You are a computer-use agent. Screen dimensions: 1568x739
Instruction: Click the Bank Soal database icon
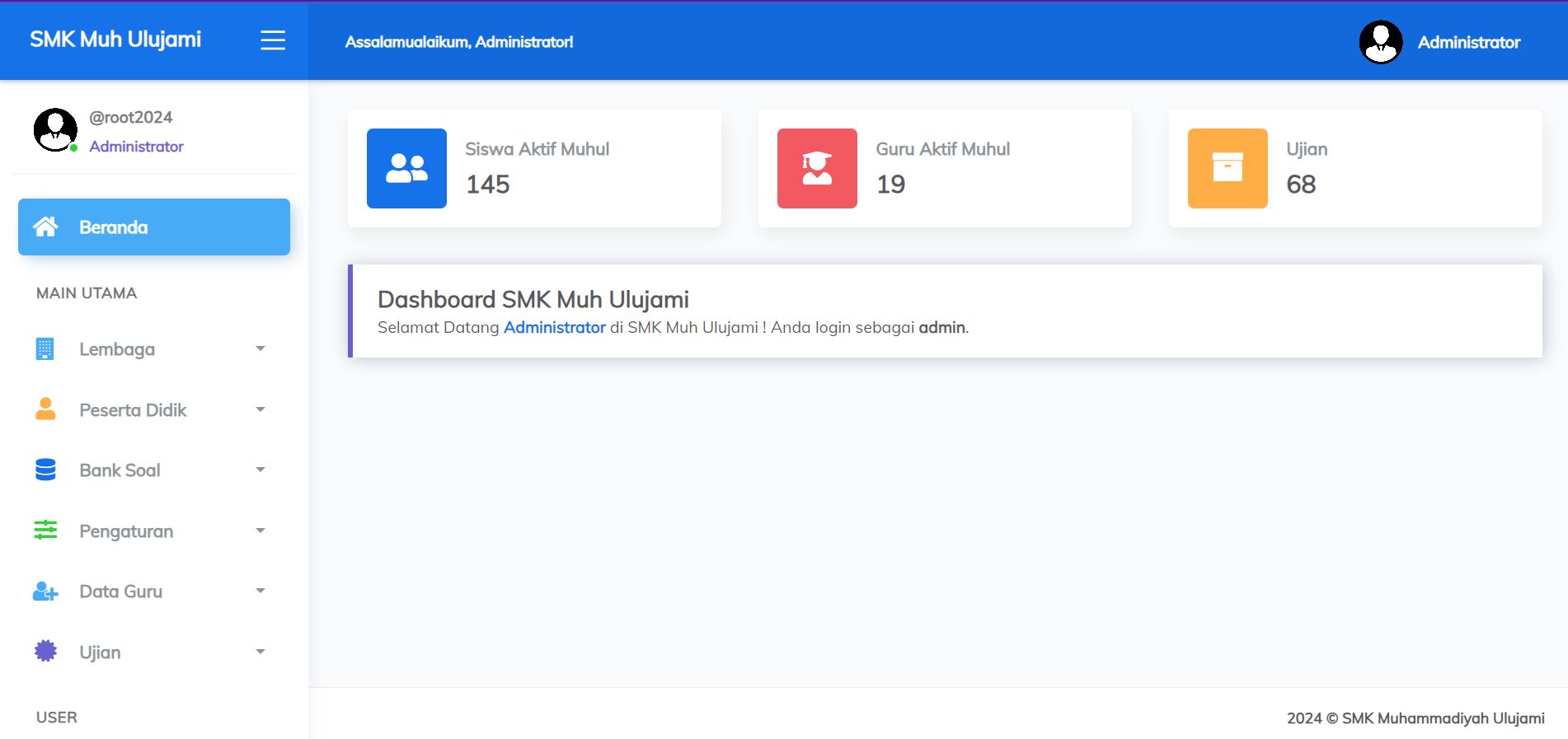(45, 470)
